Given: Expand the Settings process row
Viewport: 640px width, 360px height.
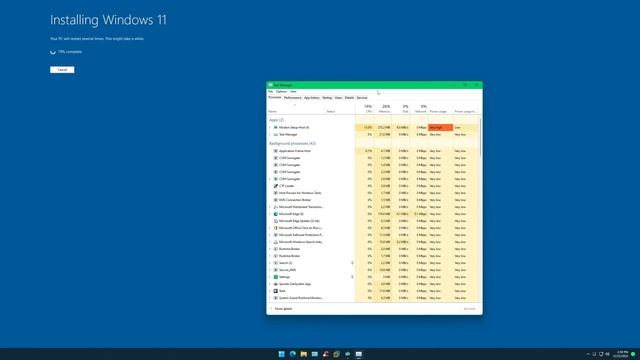Looking at the screenshot, I should point(270,277).
